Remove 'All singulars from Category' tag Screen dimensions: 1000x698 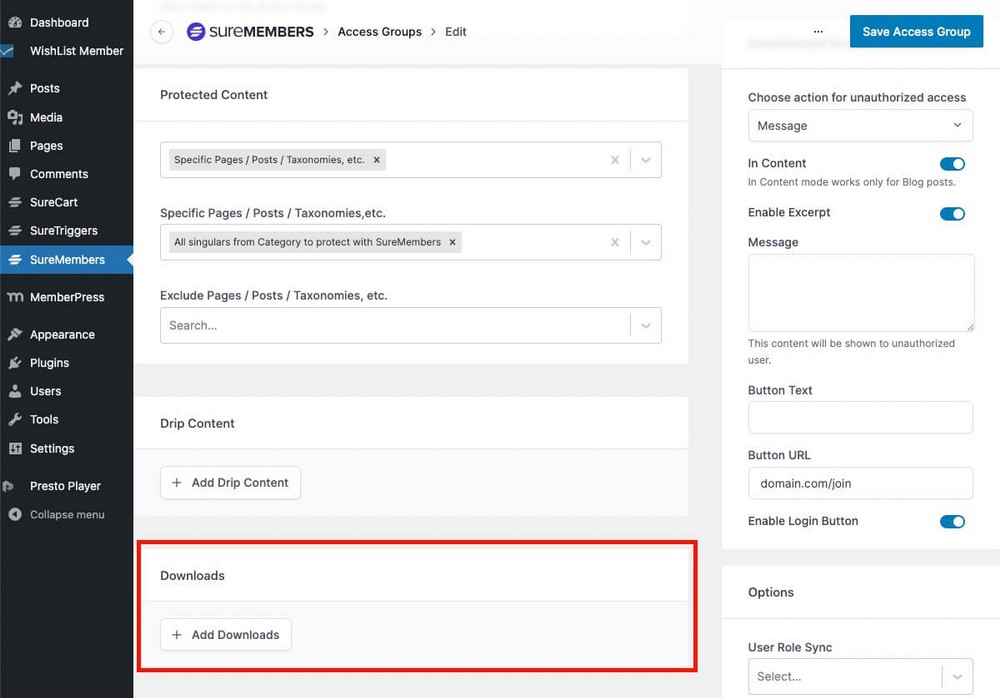452,242
